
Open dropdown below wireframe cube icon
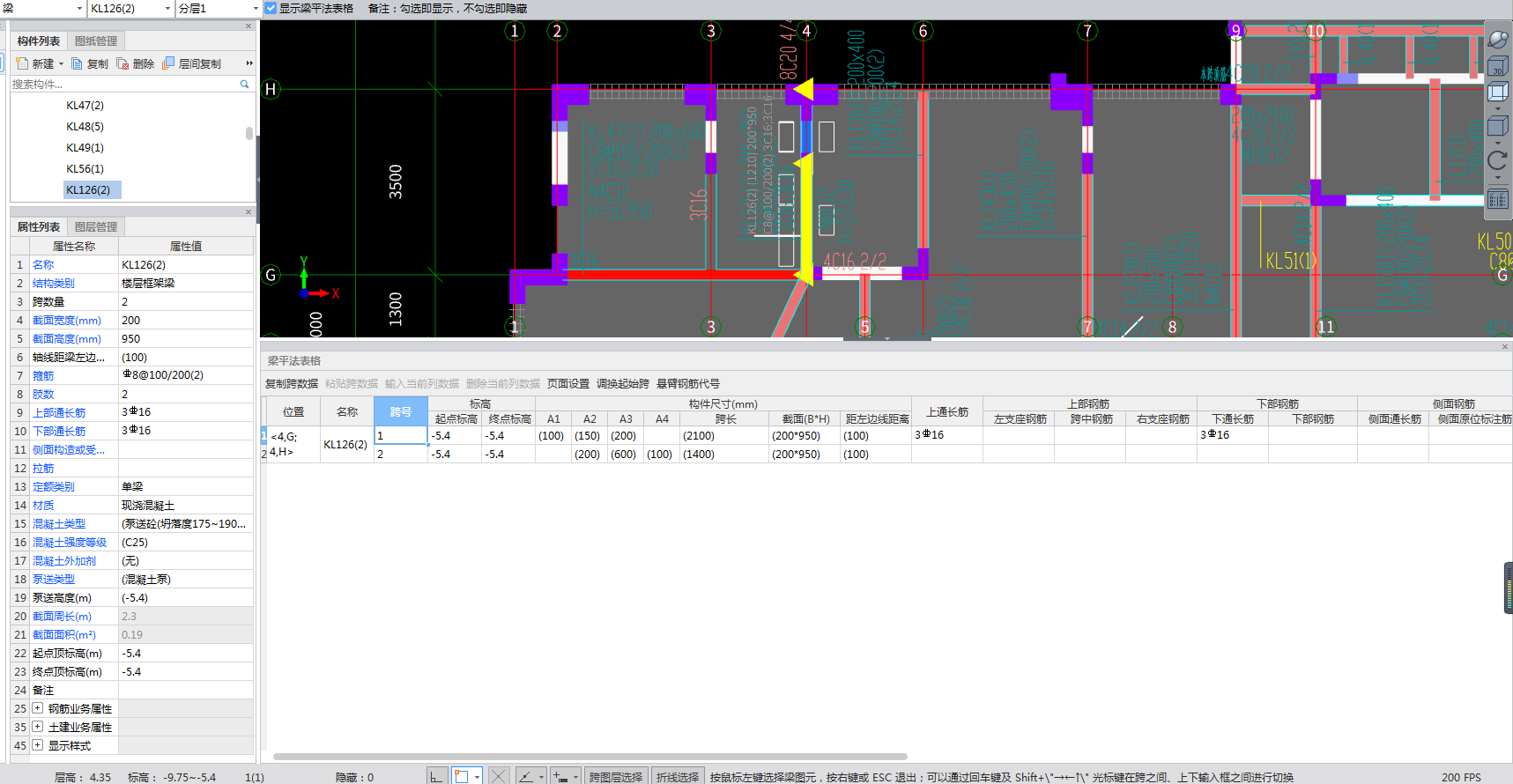[1498, 109]
